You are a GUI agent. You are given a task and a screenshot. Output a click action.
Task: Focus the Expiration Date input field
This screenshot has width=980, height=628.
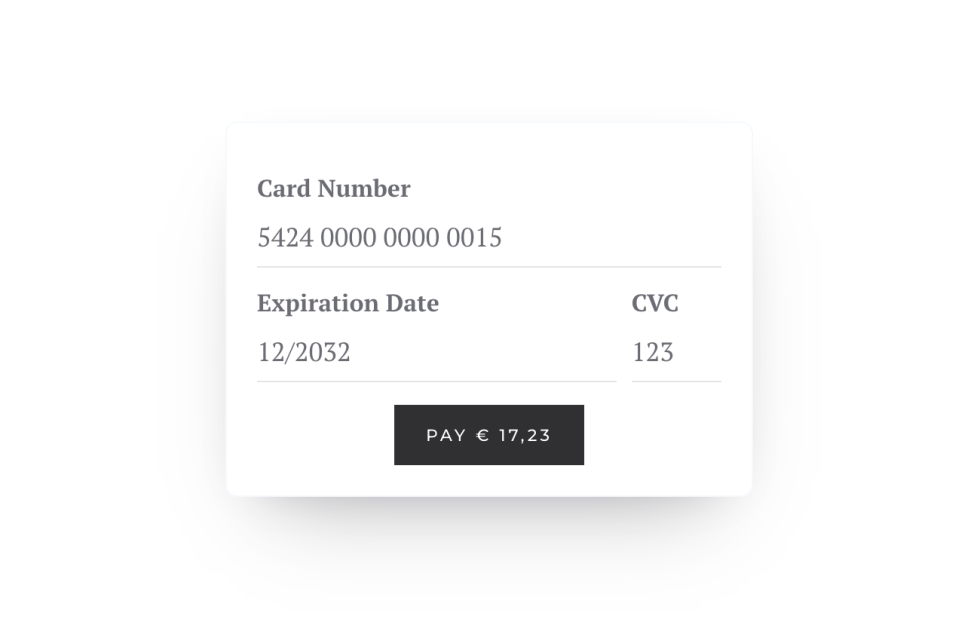pyautogui.click(x=436, y=352)
